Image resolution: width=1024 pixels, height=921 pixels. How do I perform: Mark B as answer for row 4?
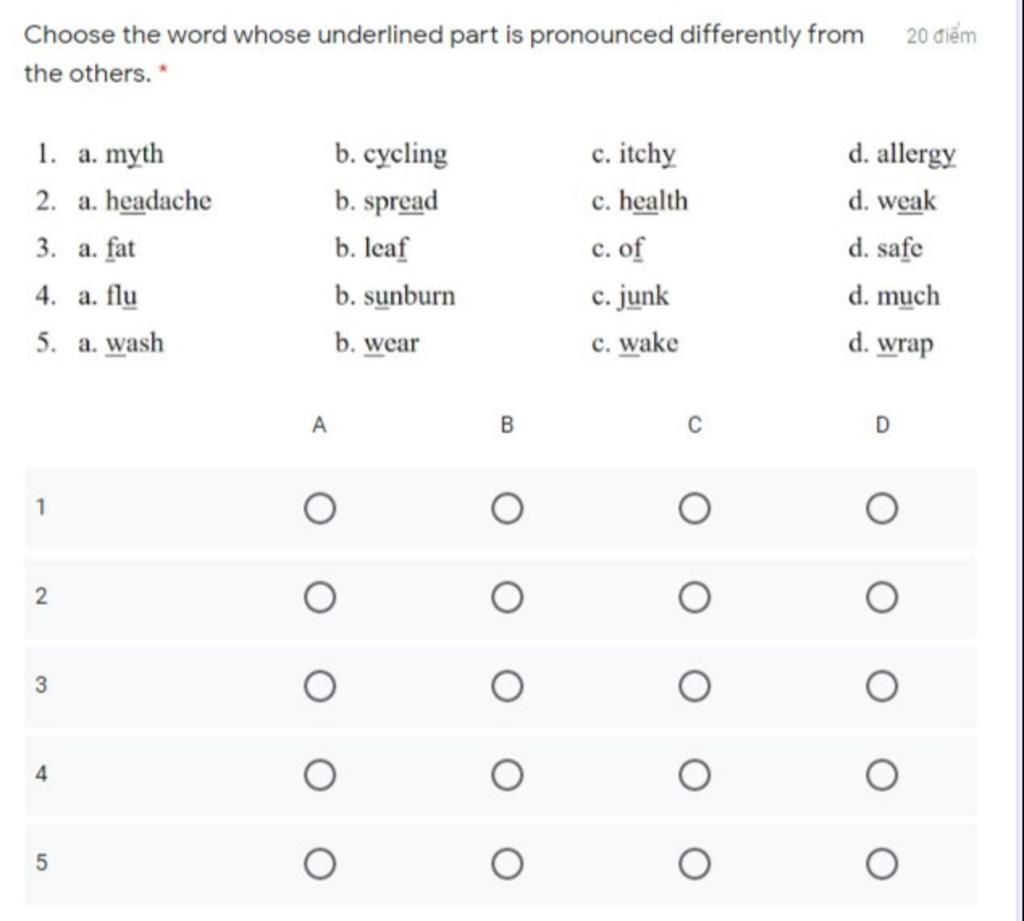coord(507,775)
